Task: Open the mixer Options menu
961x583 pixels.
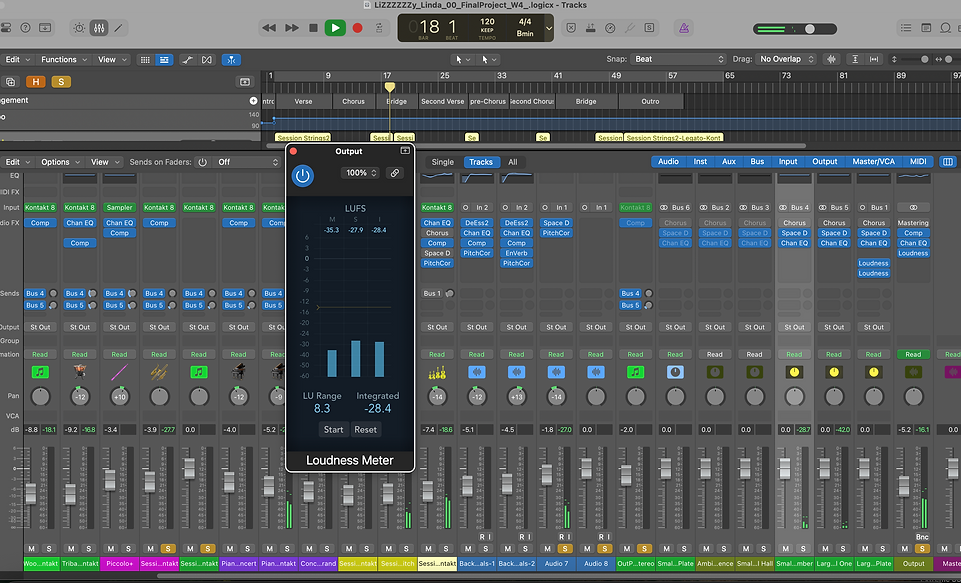Action: point(60,162)
